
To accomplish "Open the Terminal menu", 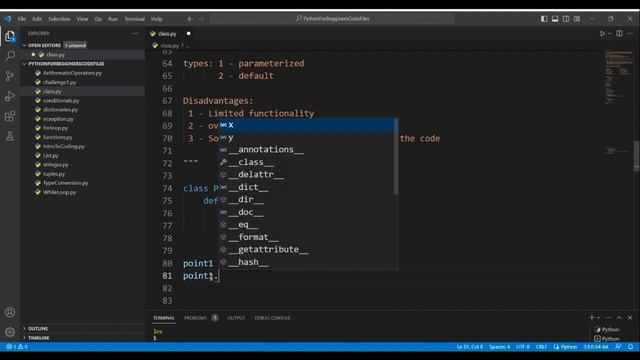I will pyautogui.click(x=134, y=19).
